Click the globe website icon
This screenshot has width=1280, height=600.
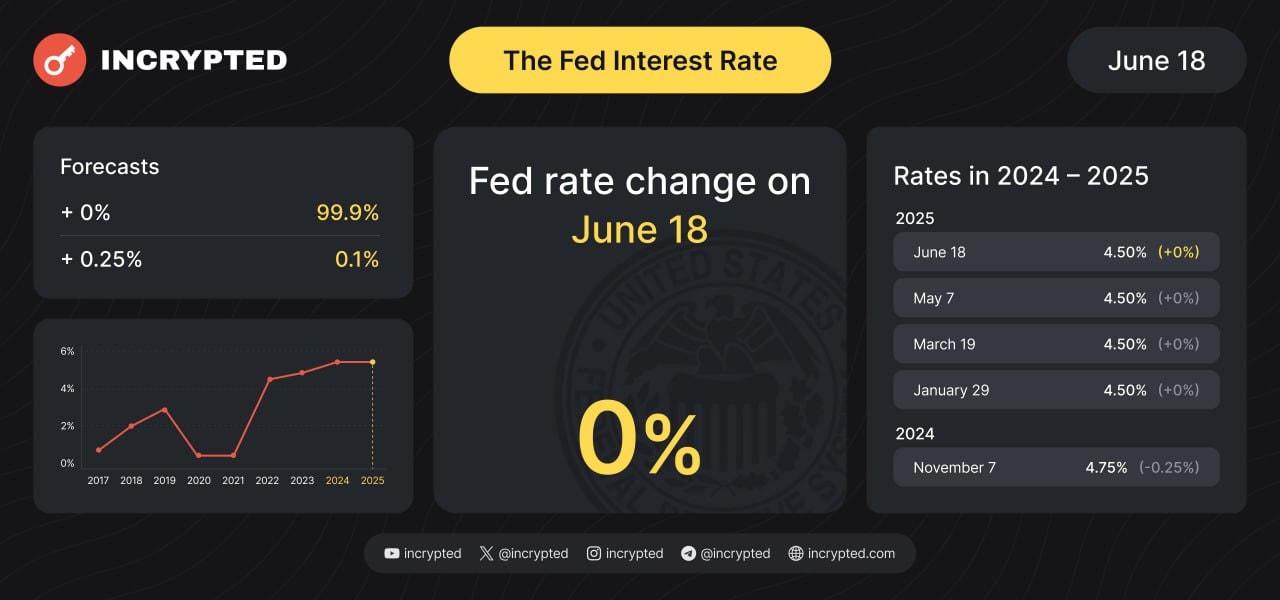coord(796,553)
